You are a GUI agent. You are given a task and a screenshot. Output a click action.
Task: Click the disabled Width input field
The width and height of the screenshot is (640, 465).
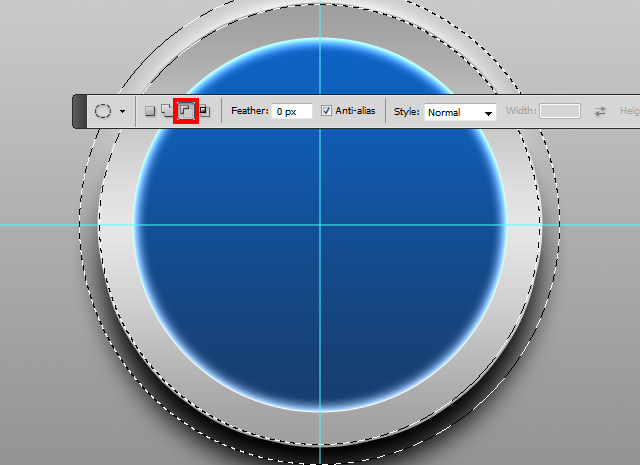[560, 111]
